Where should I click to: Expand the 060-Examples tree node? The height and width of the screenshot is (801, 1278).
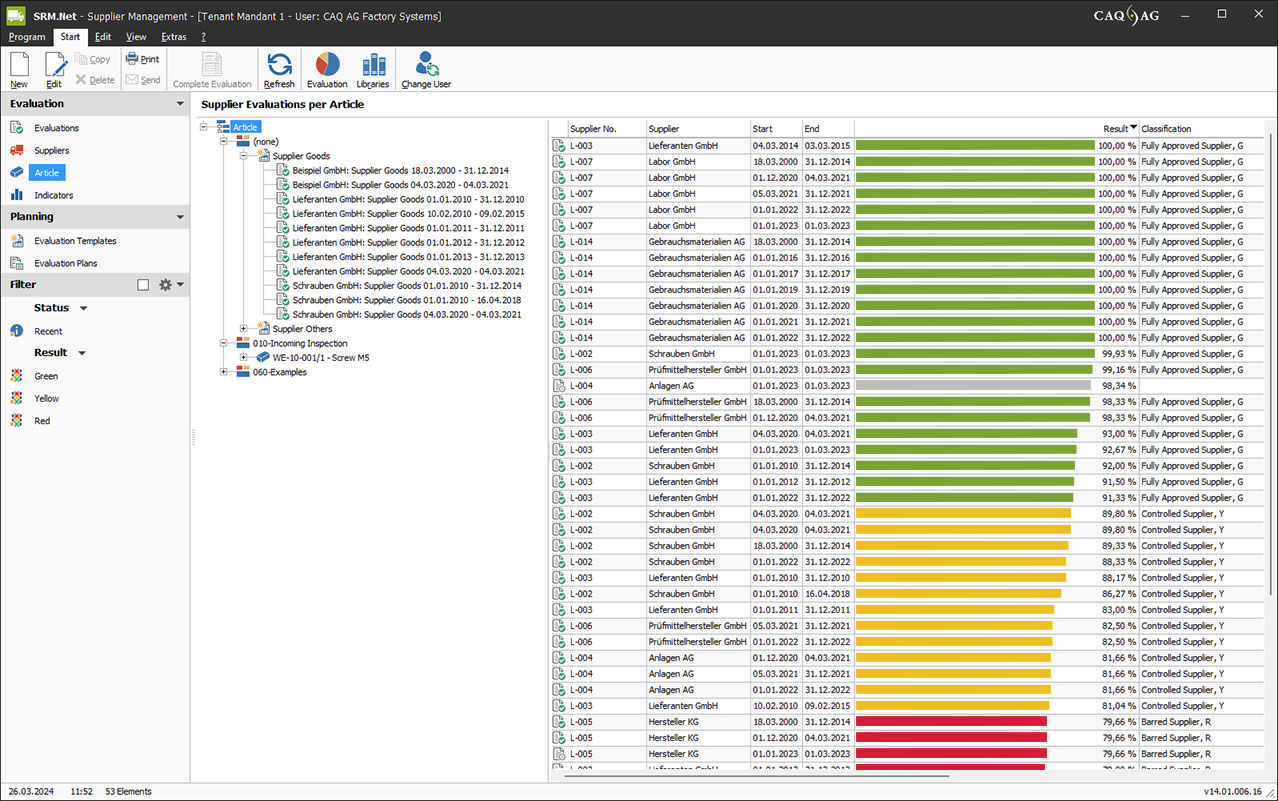pyautogui.click(x=224, y=372)
